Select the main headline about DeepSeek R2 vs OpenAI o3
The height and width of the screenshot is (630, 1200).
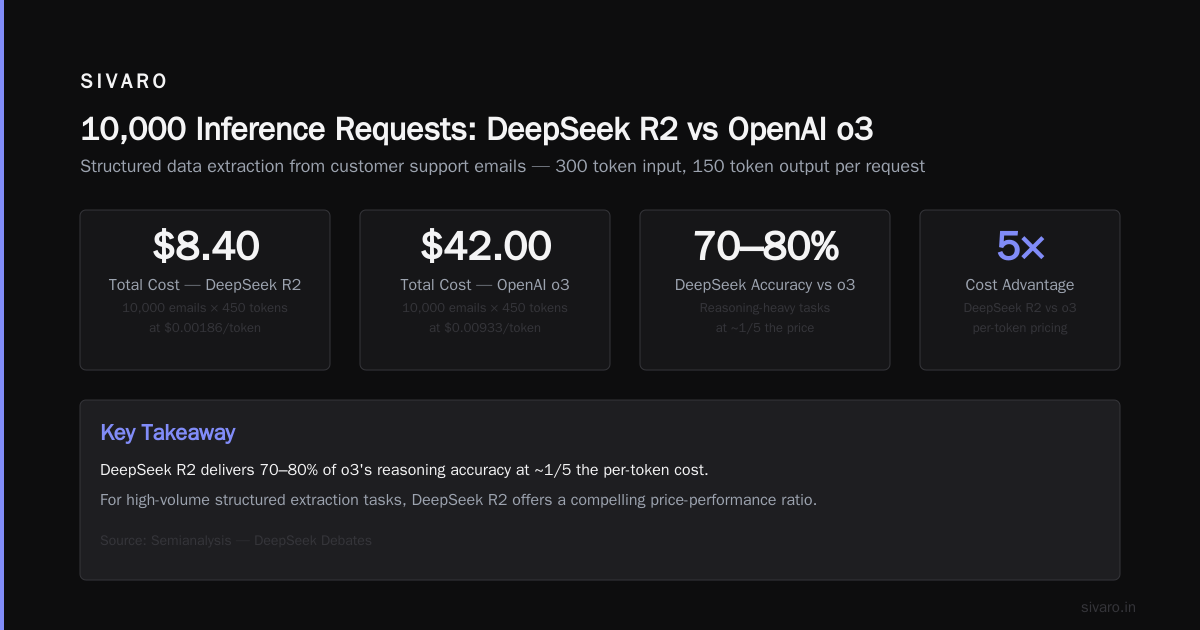tap(483, 129)
